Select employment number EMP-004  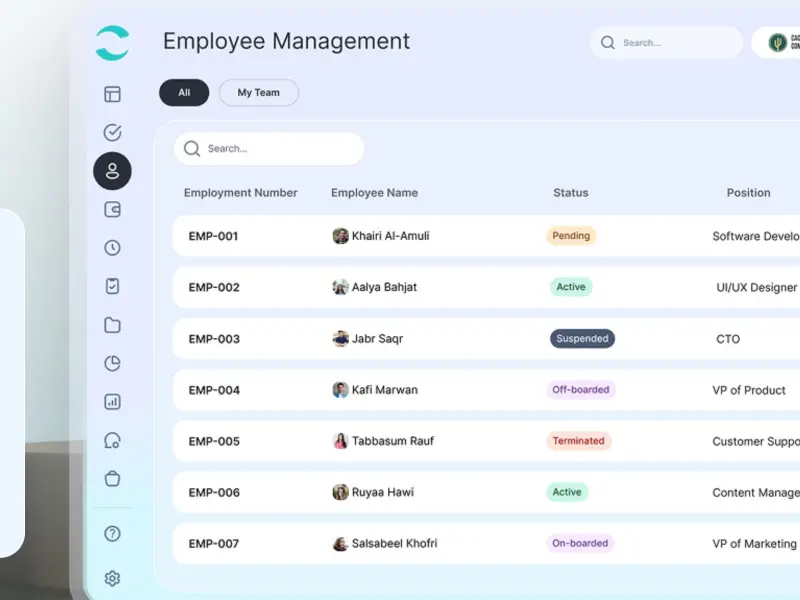pyautogui.click(x=214, y=390)
